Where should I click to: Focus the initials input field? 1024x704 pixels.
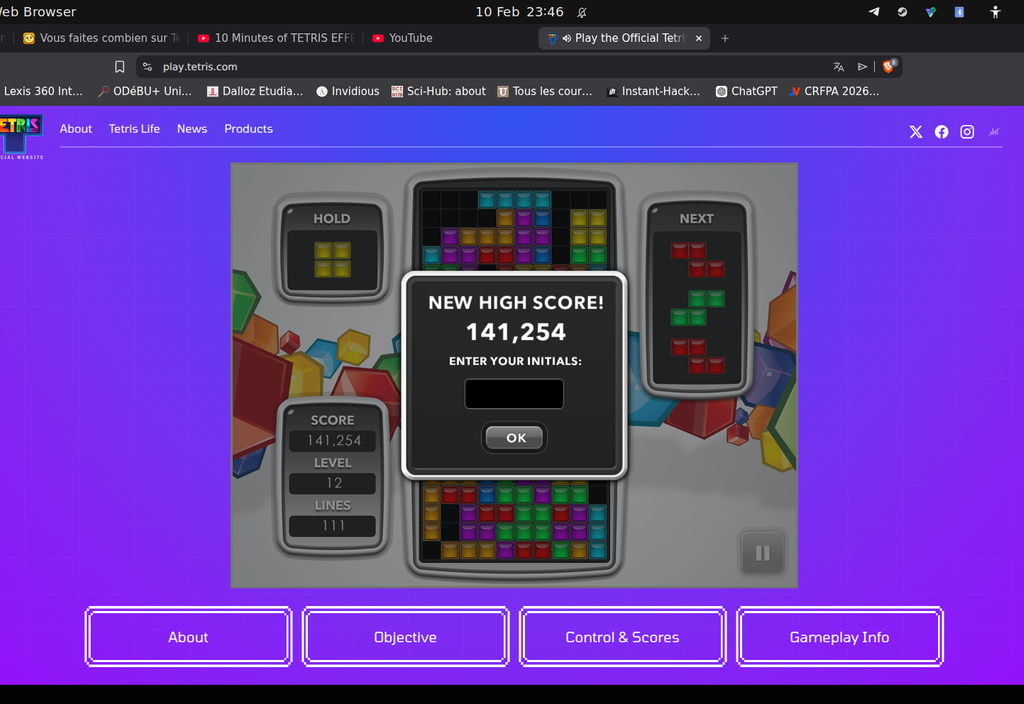514,394
